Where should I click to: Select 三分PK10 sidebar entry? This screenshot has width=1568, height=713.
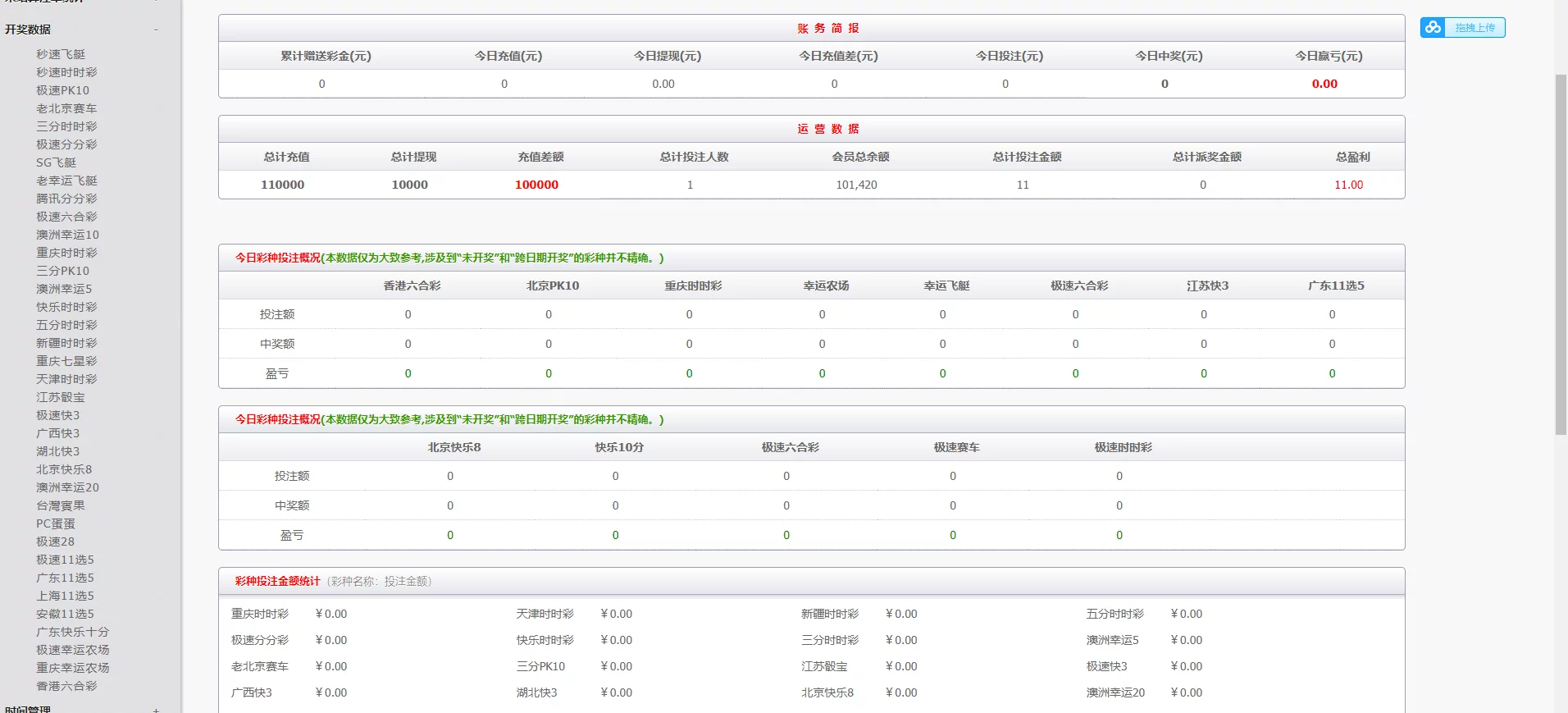[62, 271]
